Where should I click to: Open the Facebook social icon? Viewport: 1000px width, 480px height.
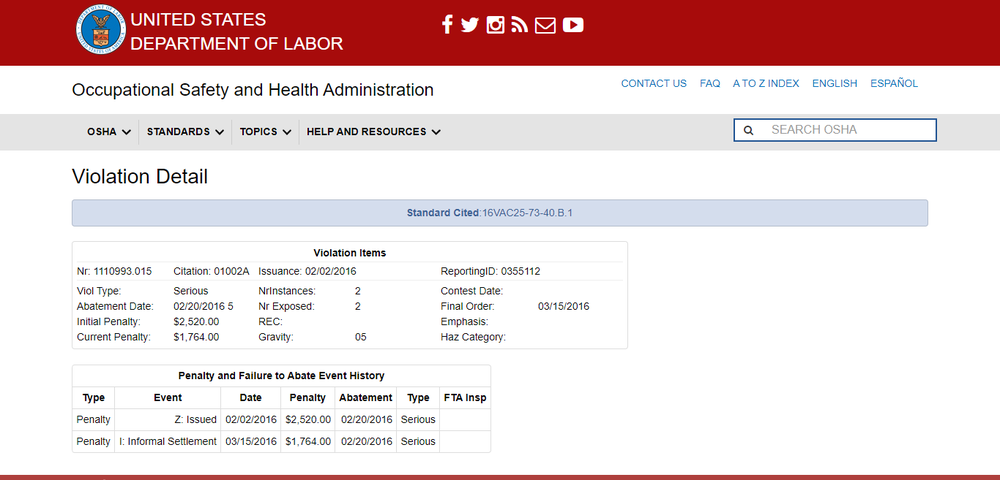(x=447, y=25)
